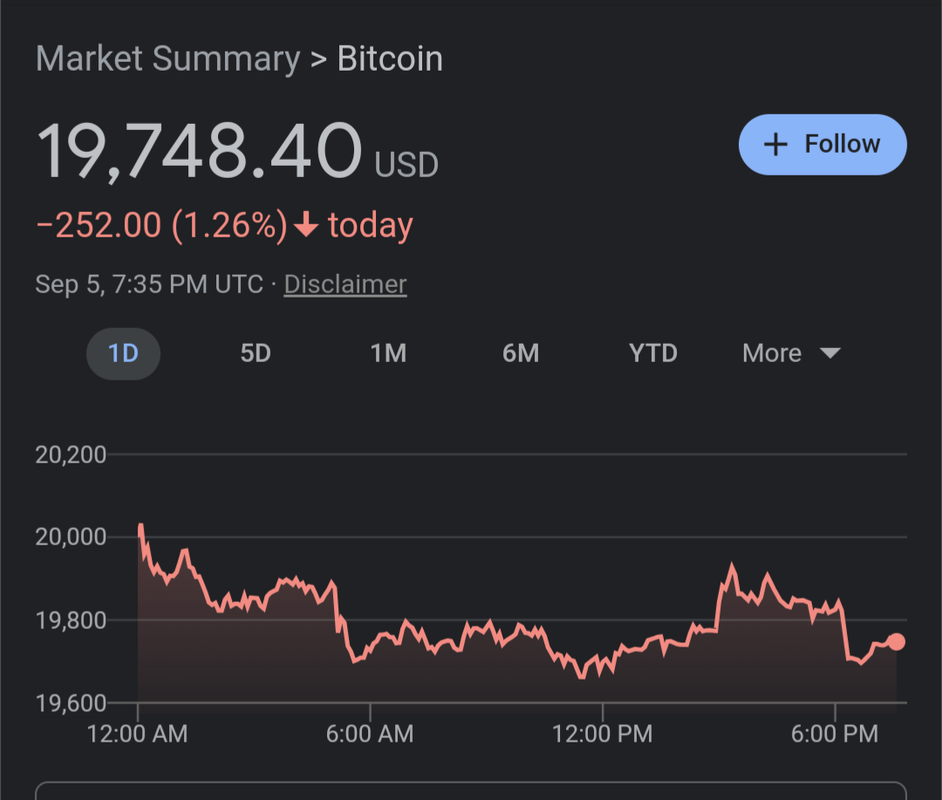Expand the More time ranges dropdown
942x800 pixels.
point(790,353)
